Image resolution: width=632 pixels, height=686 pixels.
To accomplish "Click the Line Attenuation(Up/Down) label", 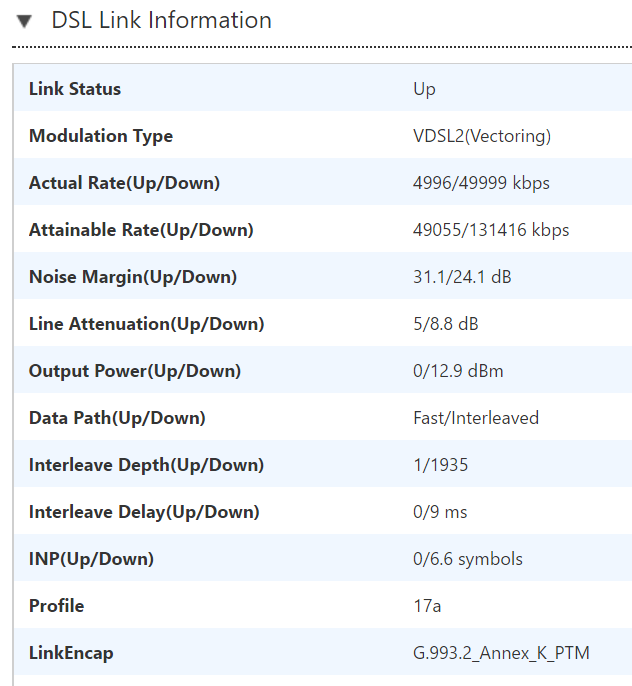I will (147, 324).
